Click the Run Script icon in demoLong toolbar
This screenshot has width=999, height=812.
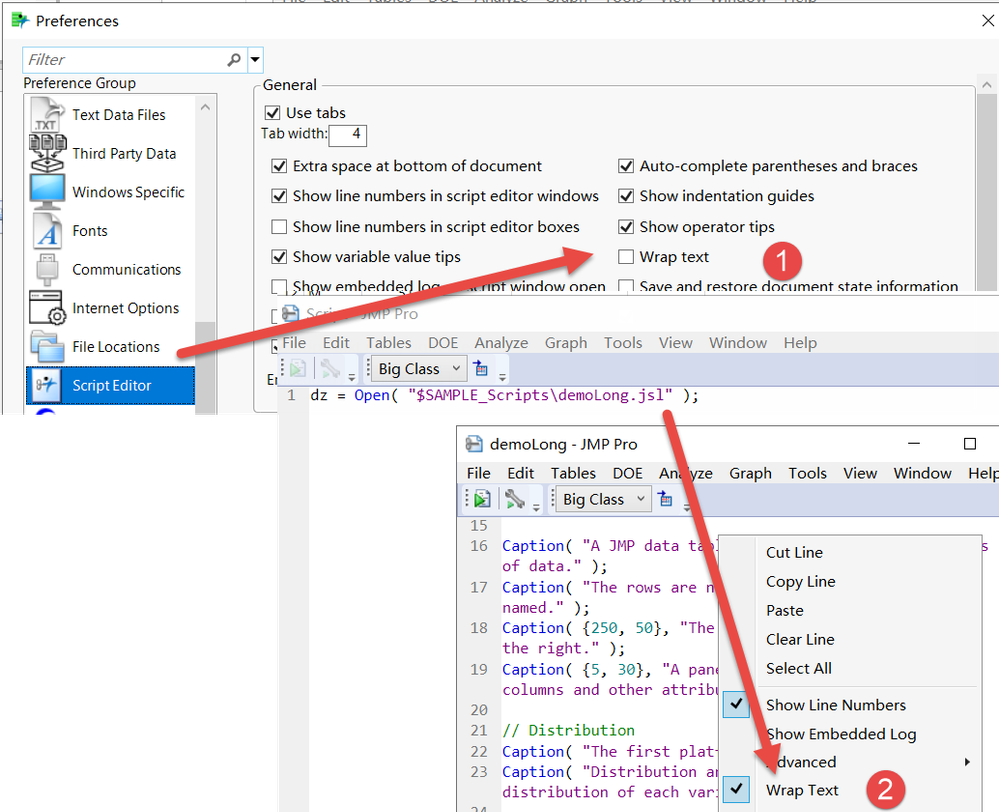pos(482,499)
